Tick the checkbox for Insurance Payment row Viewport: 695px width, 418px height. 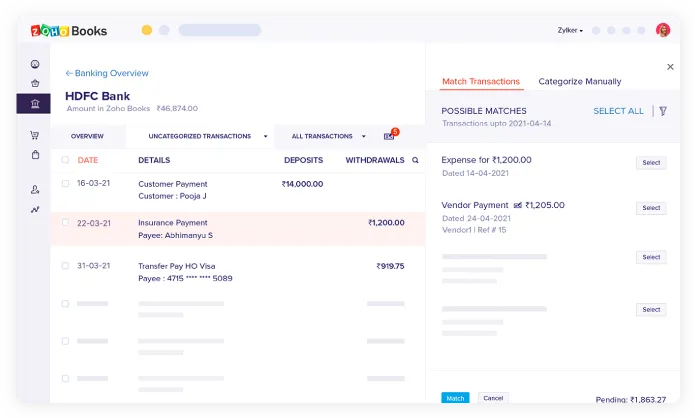(66, 223)
